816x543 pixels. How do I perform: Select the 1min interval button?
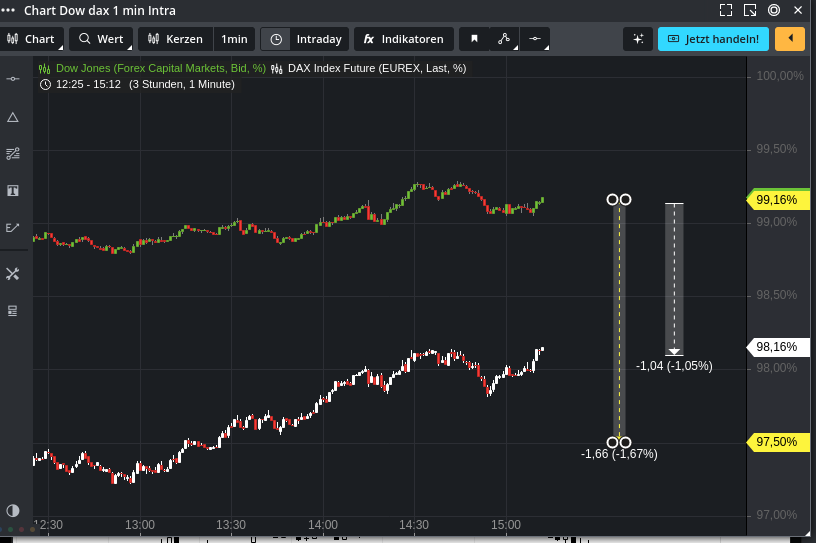(x=234, y=39)
